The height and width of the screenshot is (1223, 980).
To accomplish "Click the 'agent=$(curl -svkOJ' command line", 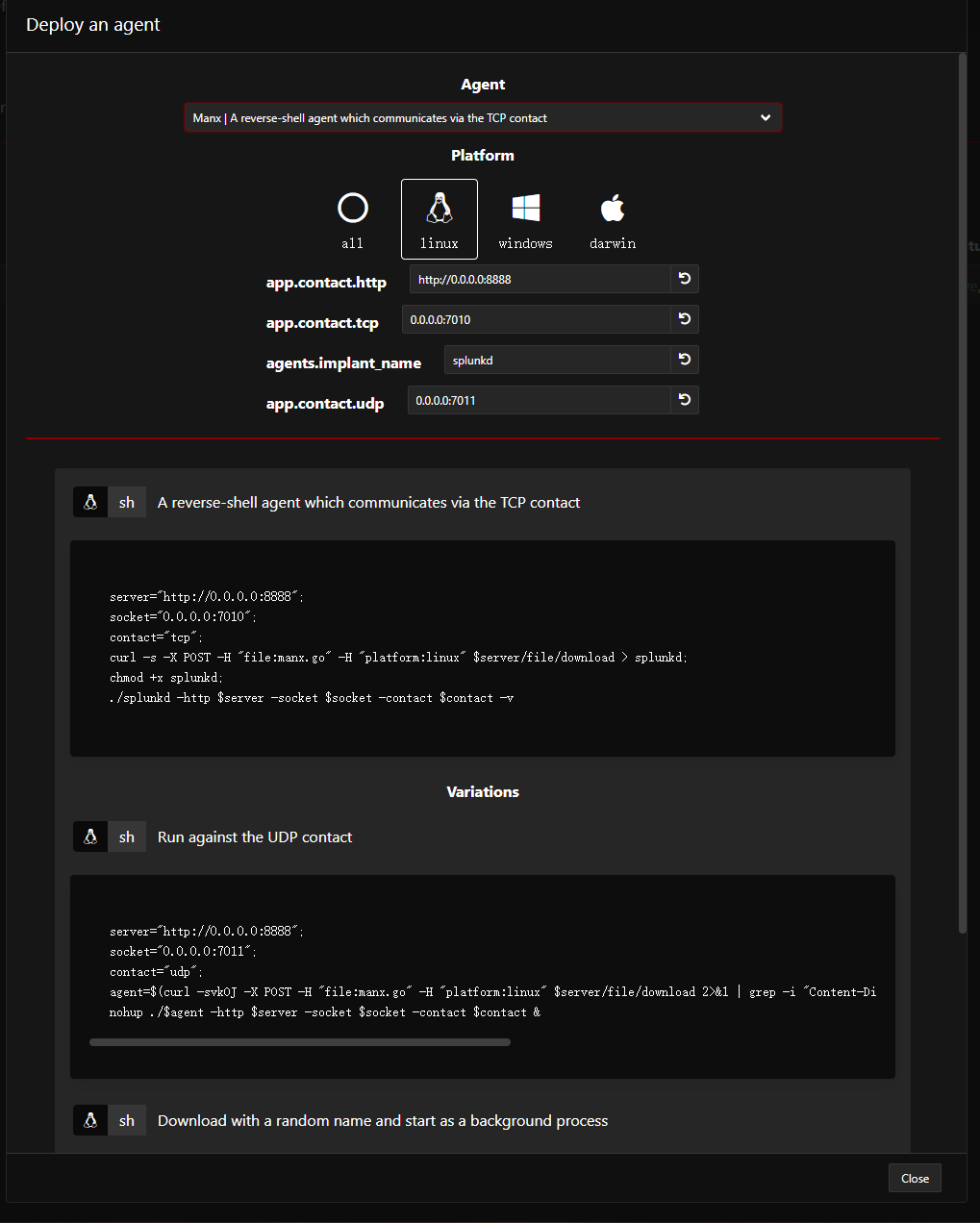I will (492, 992).
